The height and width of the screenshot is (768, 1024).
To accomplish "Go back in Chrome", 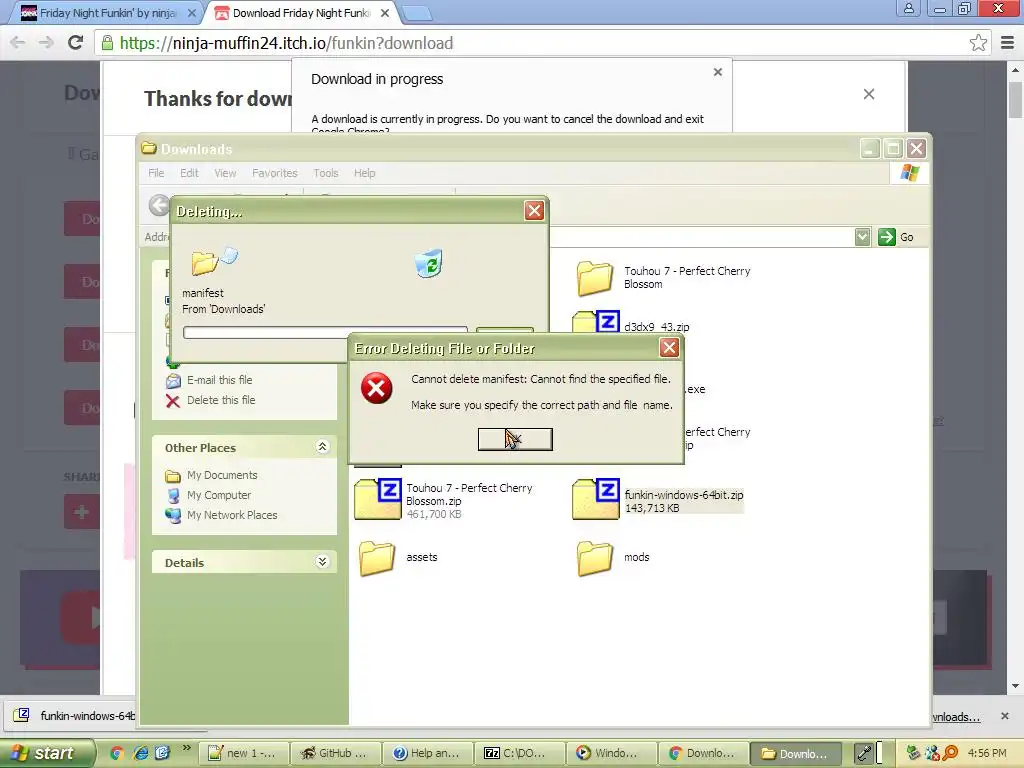I will pyautogui.click(x=18, y=43).
